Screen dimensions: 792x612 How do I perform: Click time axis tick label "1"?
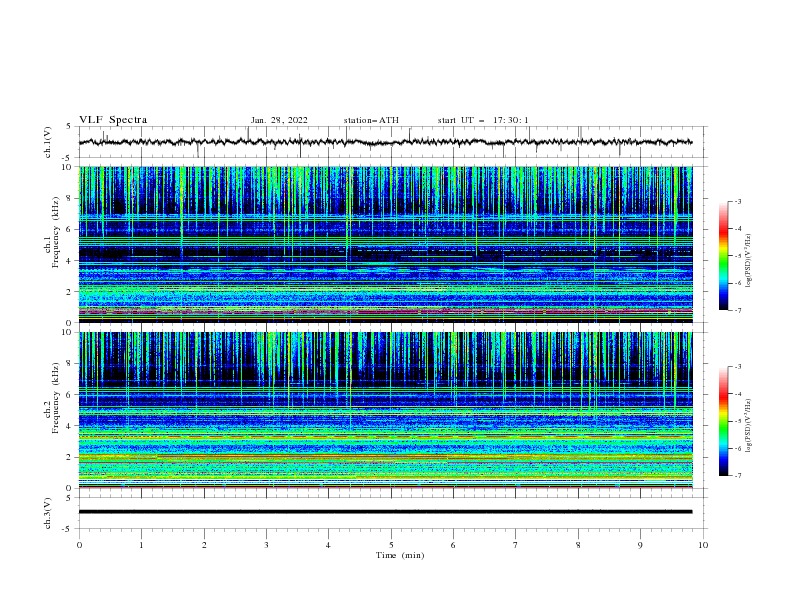pos(141,545)
